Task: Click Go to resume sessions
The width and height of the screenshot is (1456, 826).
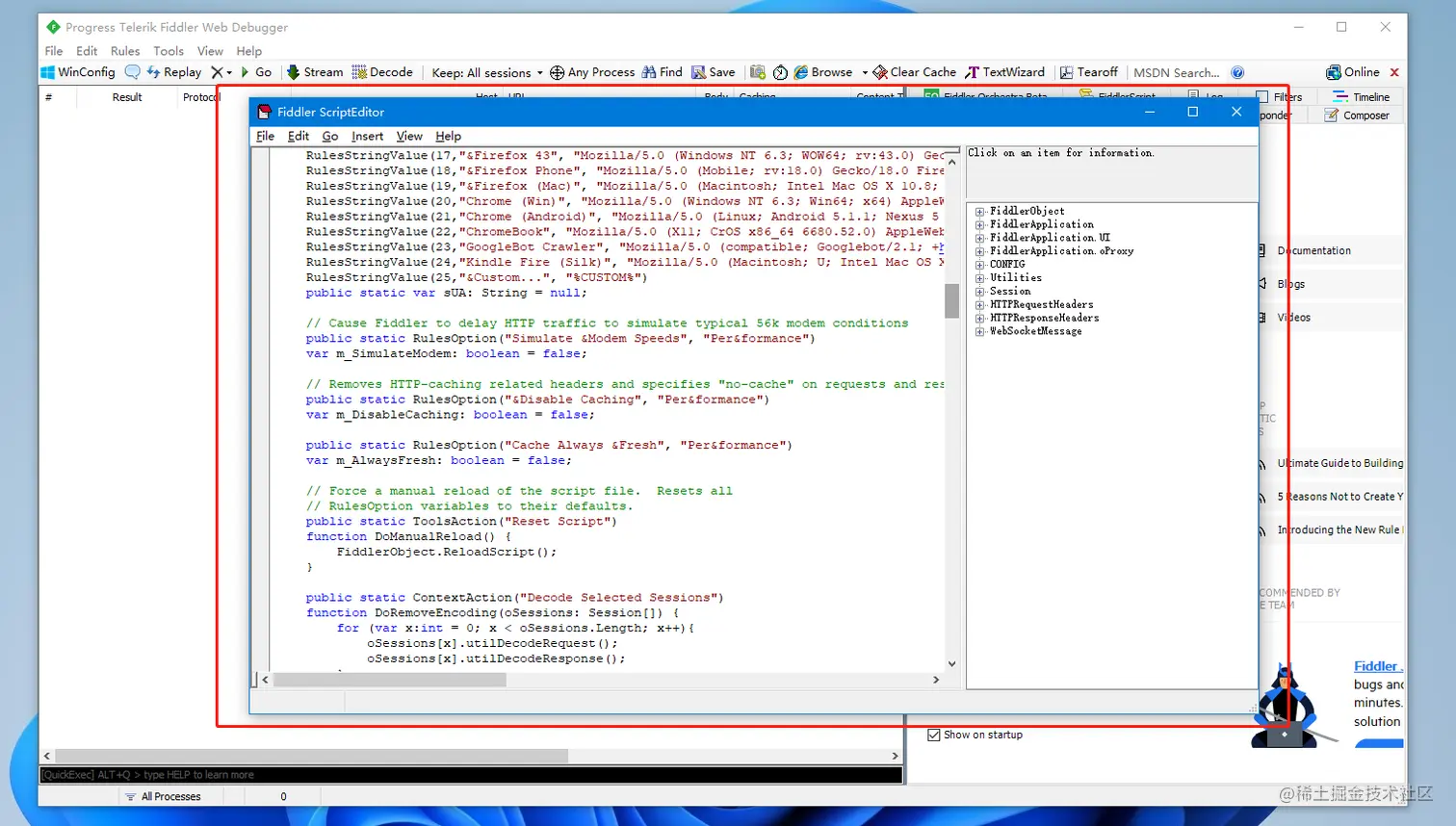Action: 256,72
